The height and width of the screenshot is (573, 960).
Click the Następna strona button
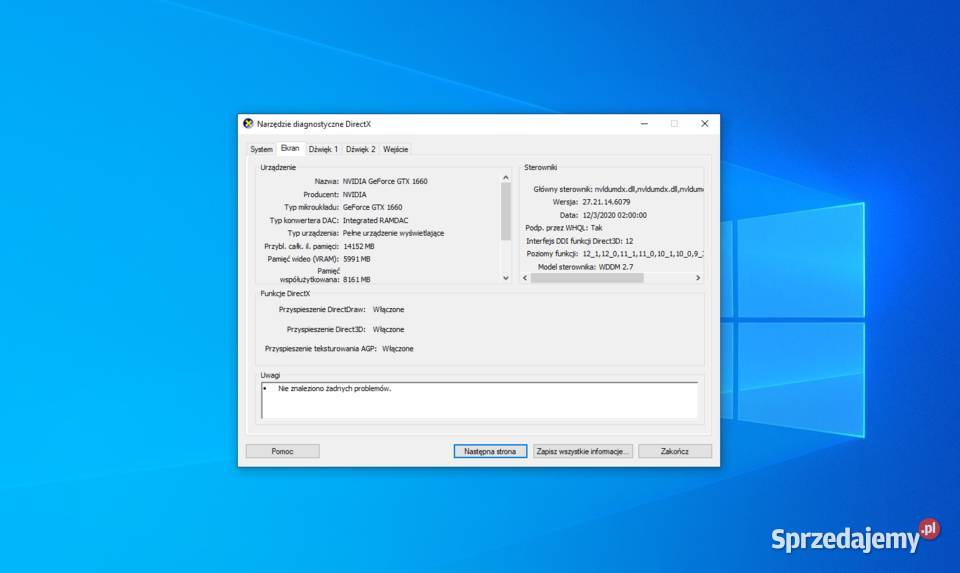tap(490, 451)
